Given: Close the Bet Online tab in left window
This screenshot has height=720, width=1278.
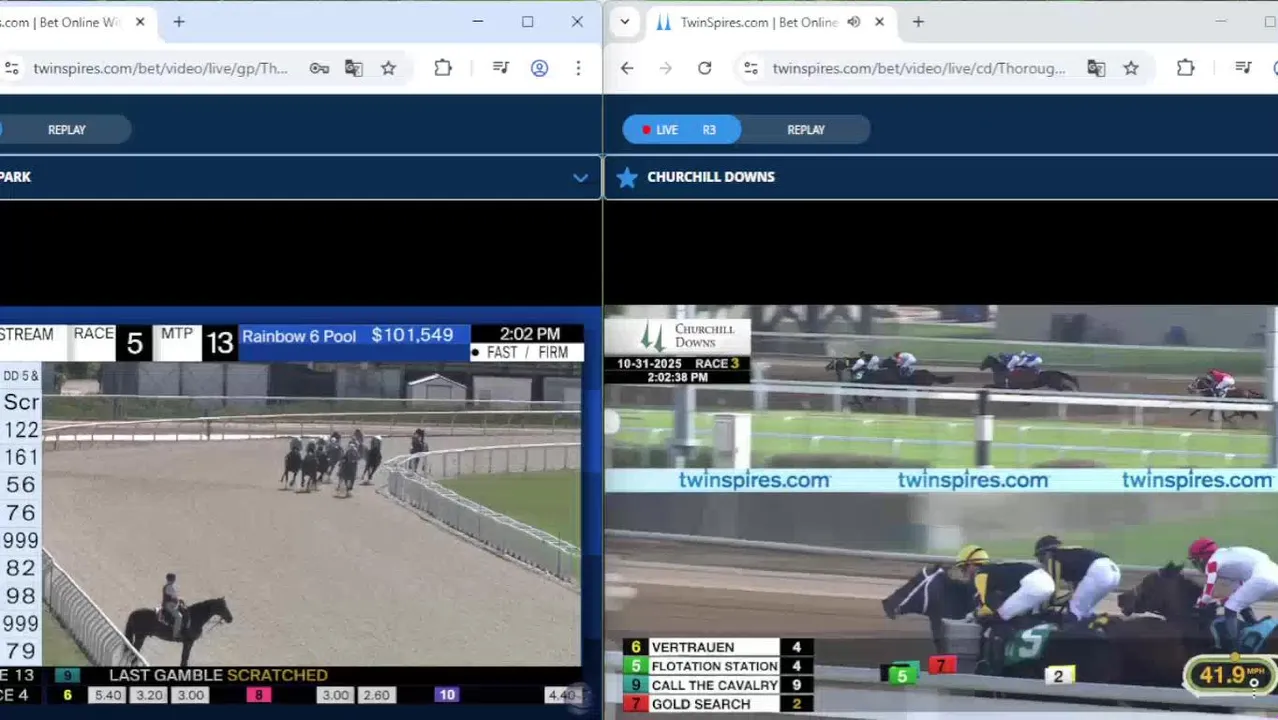Looking at the screenshot, I should (x=140, y=21).
